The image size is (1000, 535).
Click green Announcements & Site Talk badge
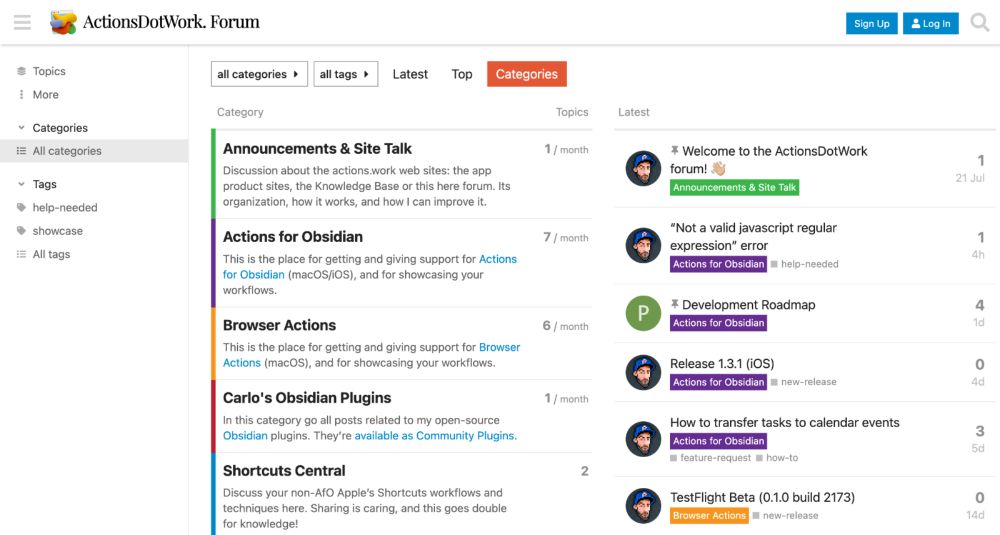734,187
